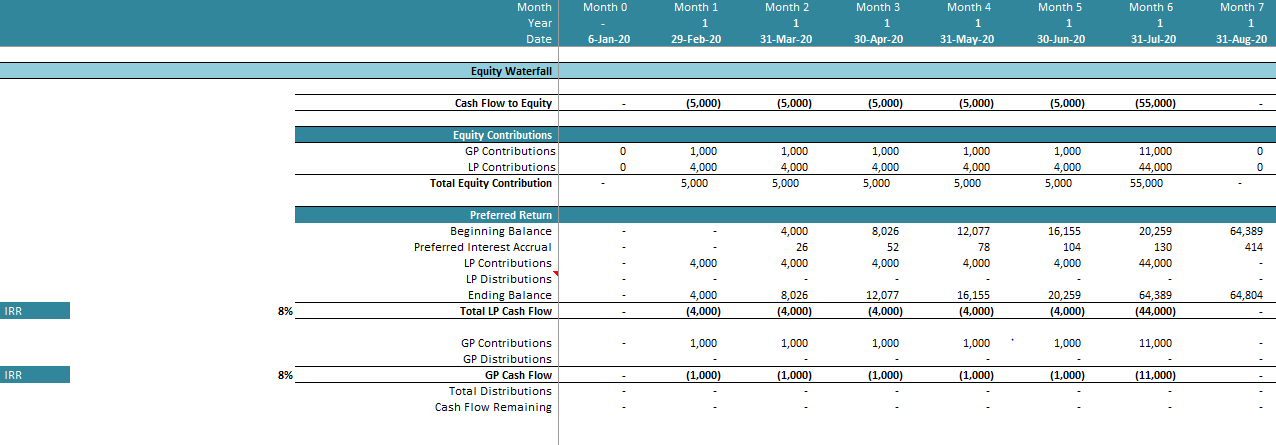This screenshot has width=1276, height=445.
Task: Click the Preferred Interest Accrual label
Action: (x=482, y=247)
